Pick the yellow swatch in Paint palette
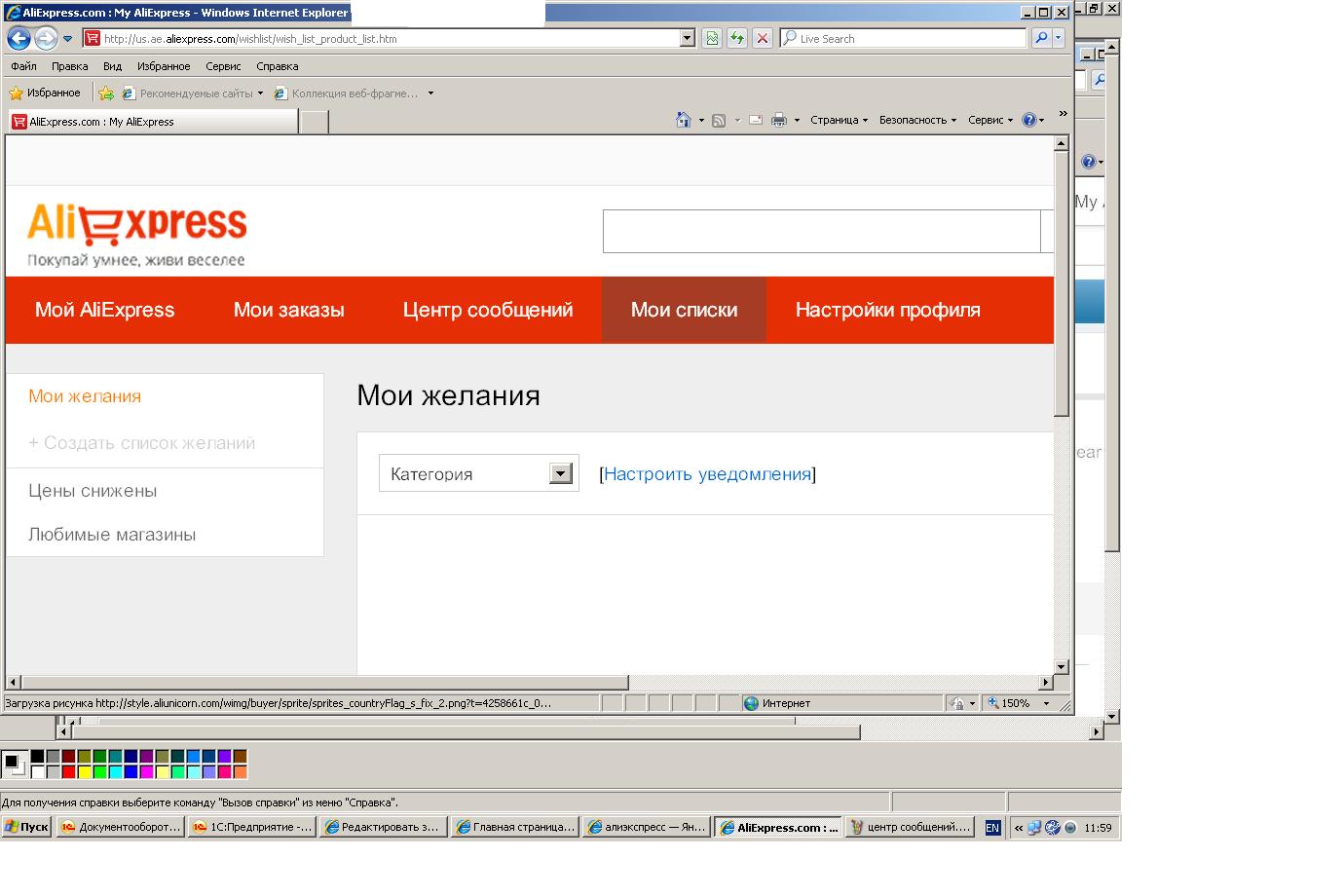This screenshot has width=1344, height=896. coord(84,772)
